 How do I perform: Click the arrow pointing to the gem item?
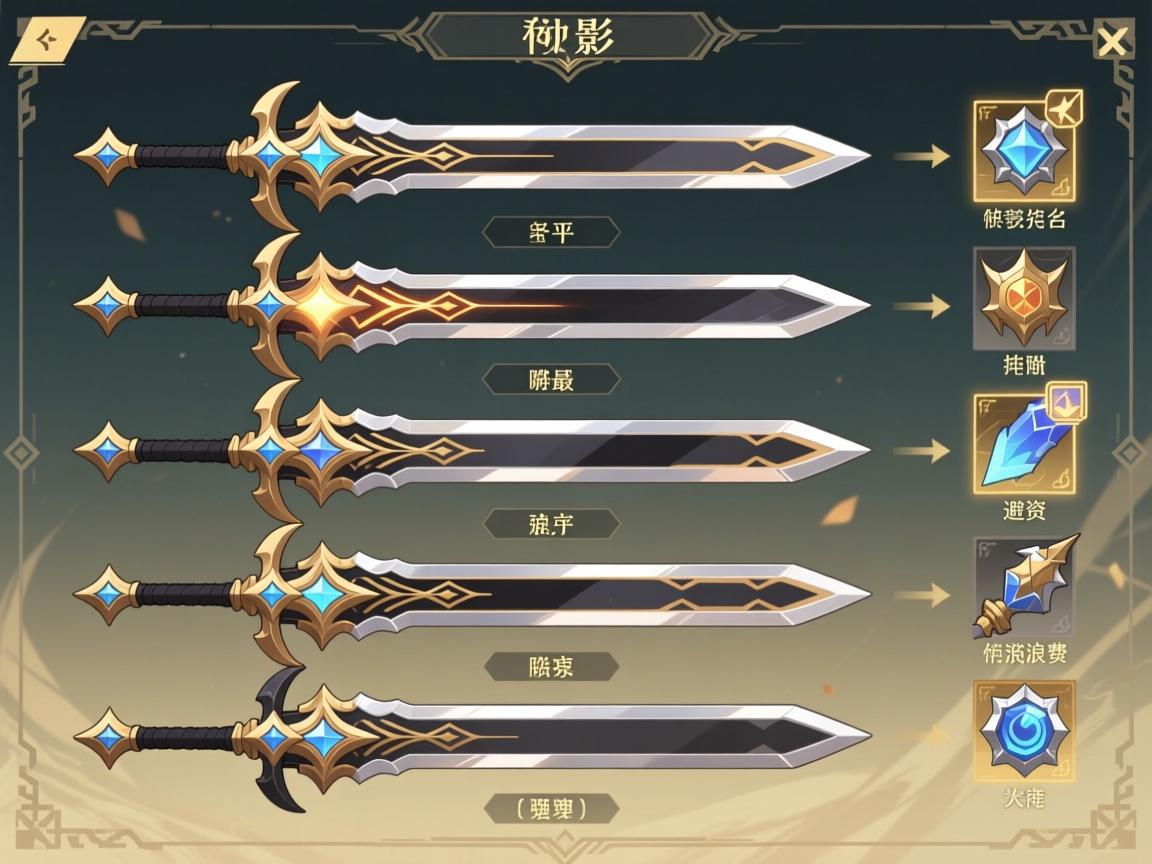tap(922, 156)
